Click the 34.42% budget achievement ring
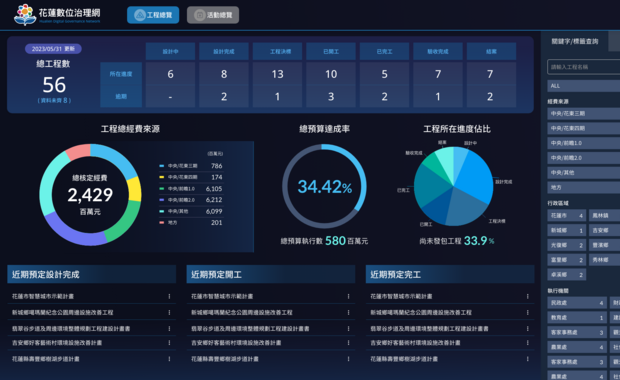The width and height of the screenshot is (620, 380). point(324,186)
